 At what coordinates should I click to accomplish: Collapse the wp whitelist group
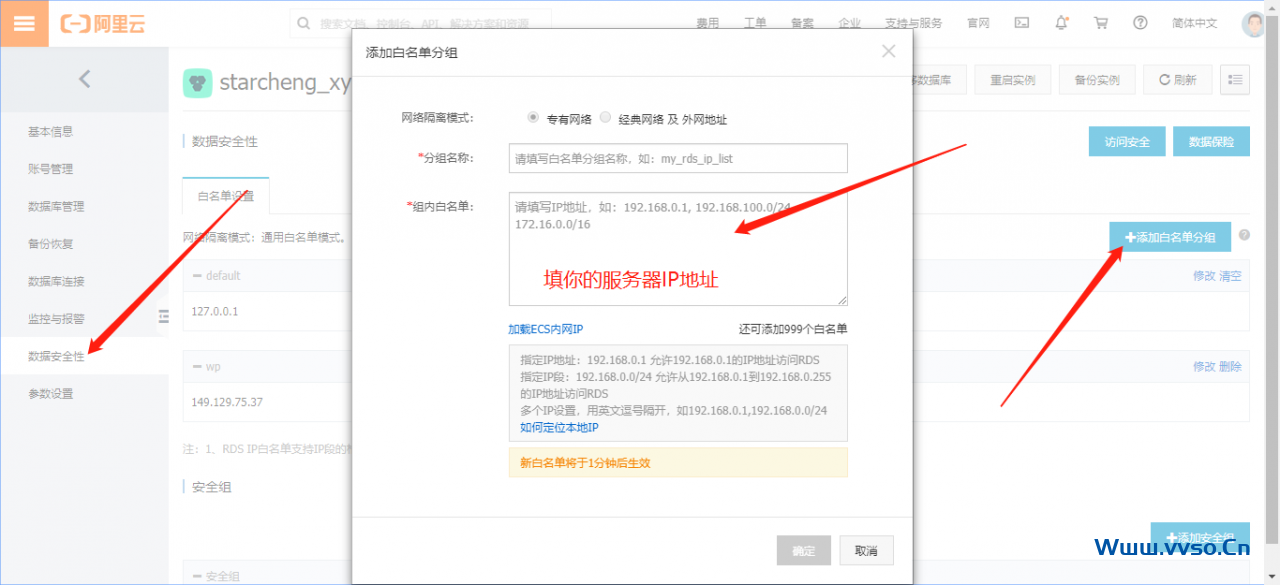pyautogui.click(x=198, y=367)
